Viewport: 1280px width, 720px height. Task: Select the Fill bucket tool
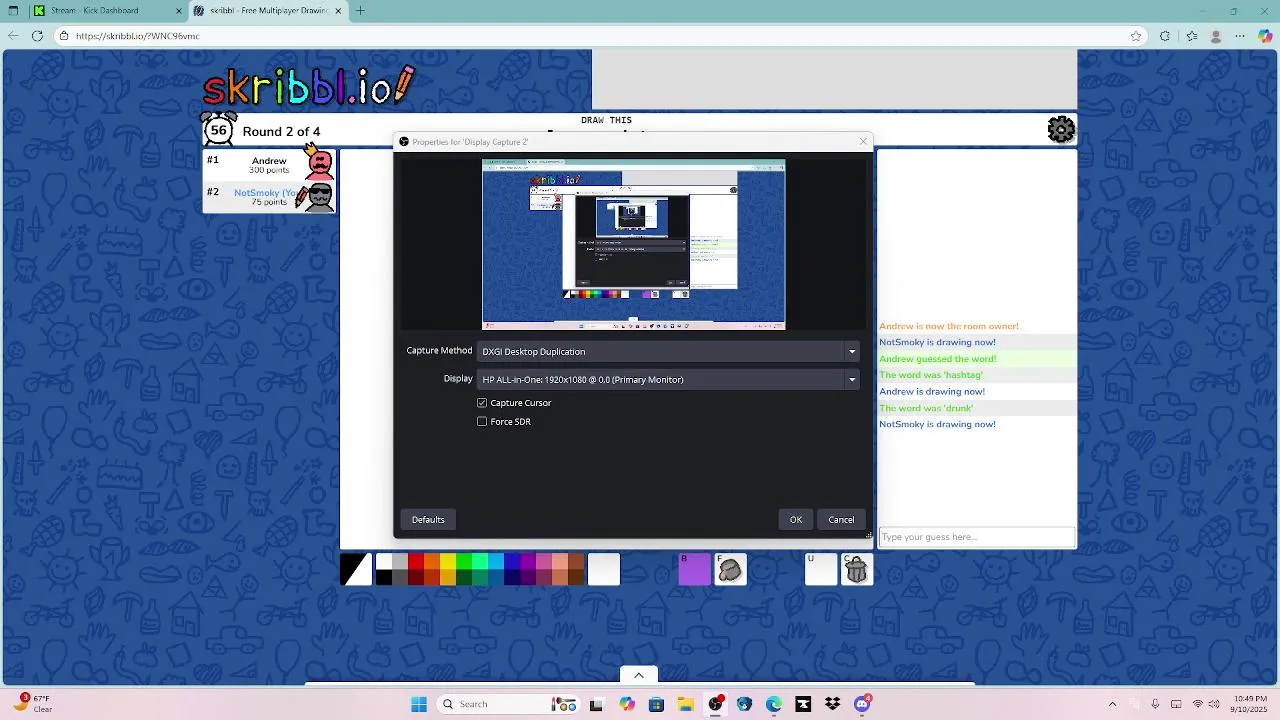point(730,570)
